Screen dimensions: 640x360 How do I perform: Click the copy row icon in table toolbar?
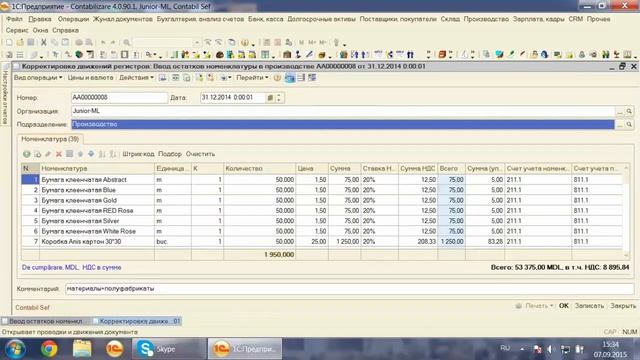pos(38,154)
